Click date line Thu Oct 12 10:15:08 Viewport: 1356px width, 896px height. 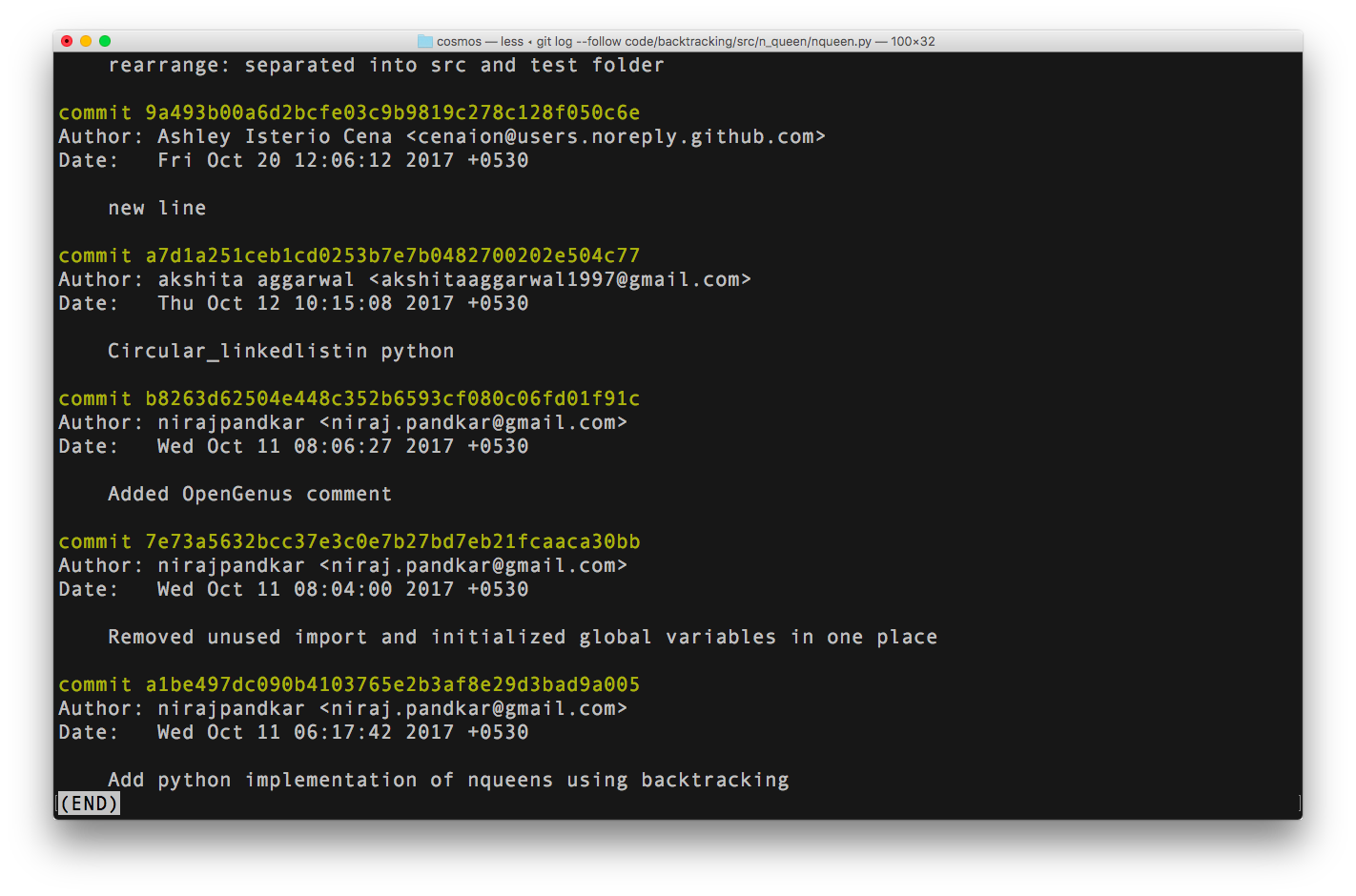point(294,303)
